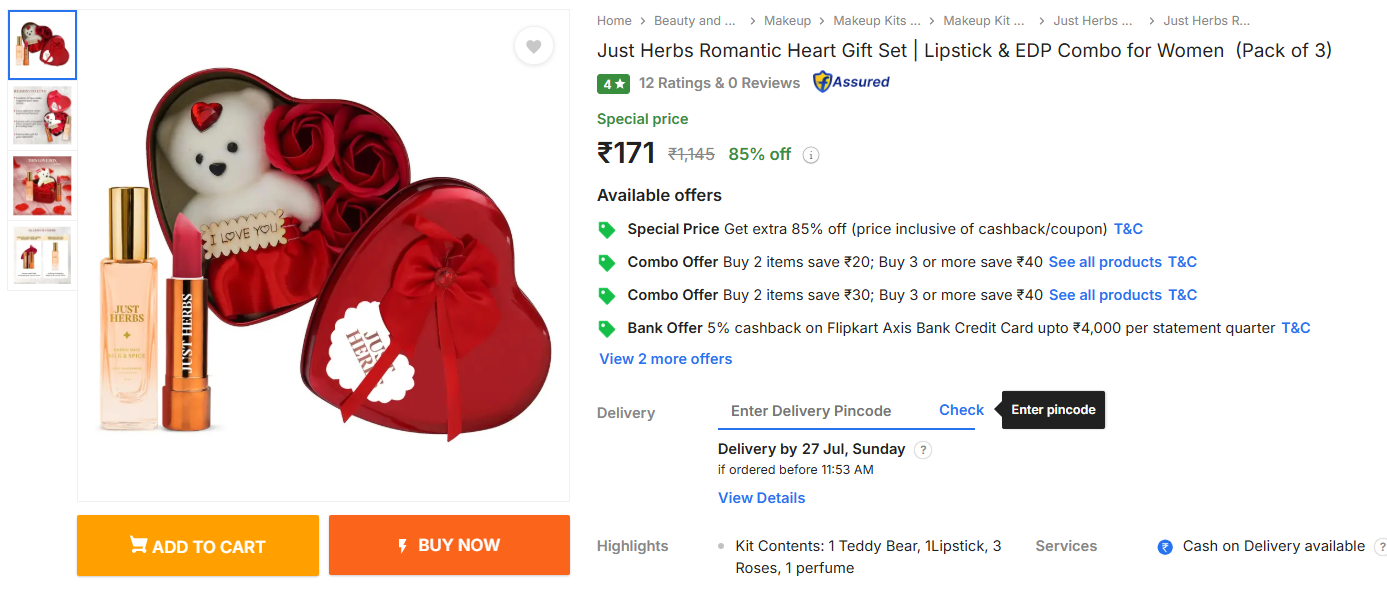
Task: Click the Enter Delivery Pincode field
Action: click(820, 411)
